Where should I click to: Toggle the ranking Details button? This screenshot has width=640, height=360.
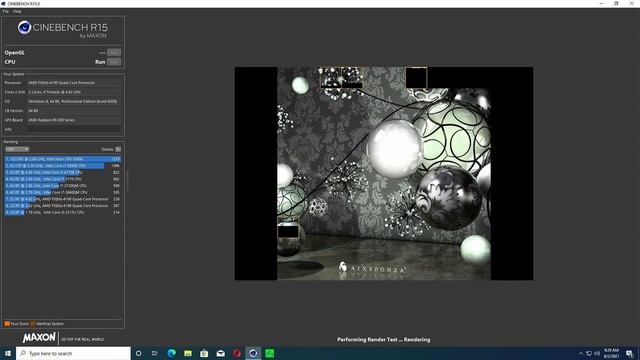118,149
